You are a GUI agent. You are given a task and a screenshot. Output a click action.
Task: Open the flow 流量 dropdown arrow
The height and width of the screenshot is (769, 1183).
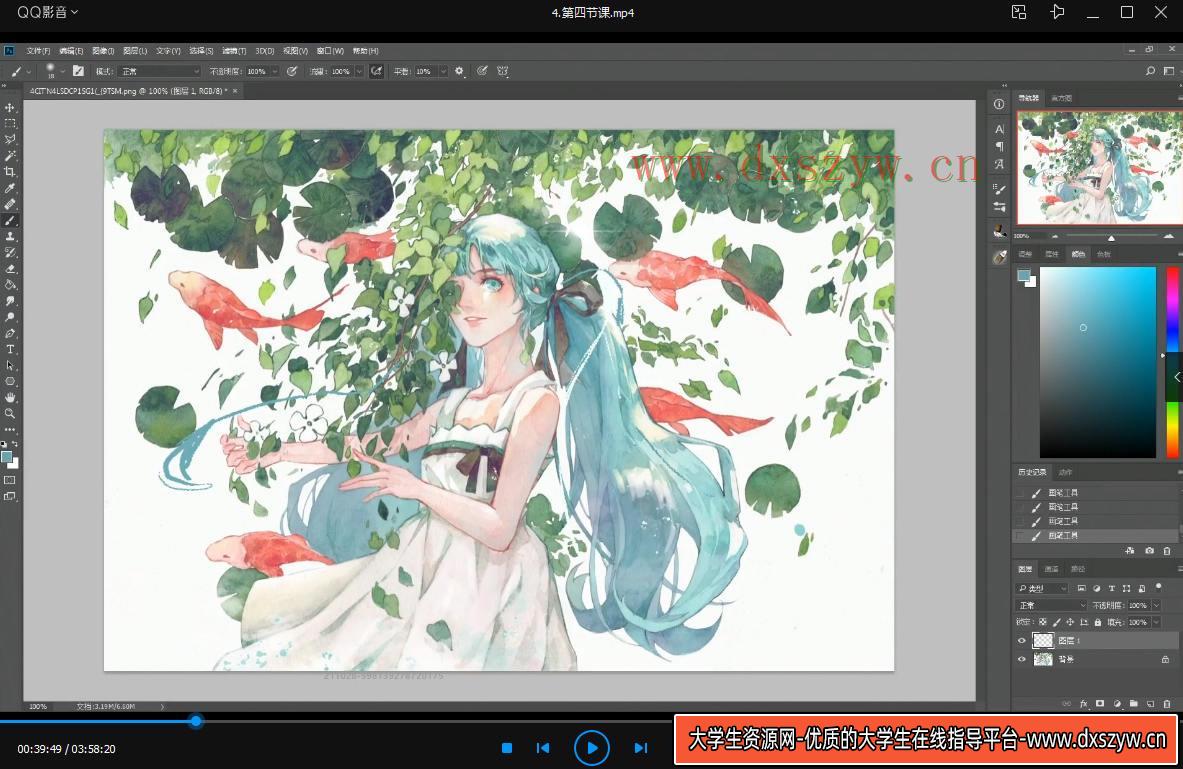tap(359, 71)
